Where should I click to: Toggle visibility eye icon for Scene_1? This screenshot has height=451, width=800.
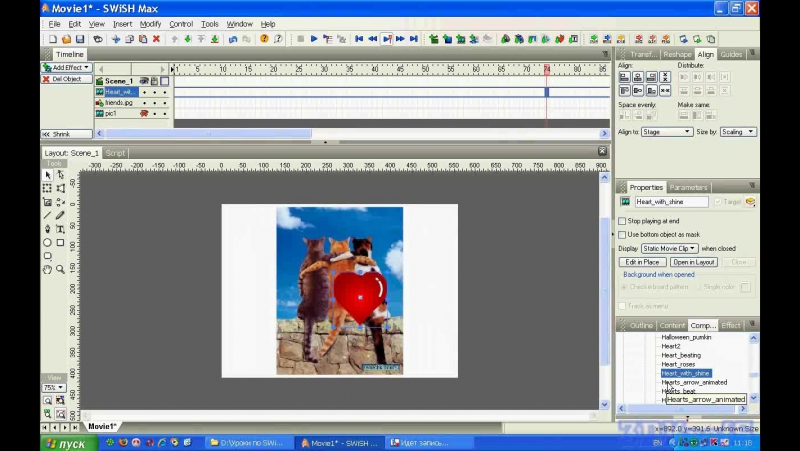coord(144,81)
